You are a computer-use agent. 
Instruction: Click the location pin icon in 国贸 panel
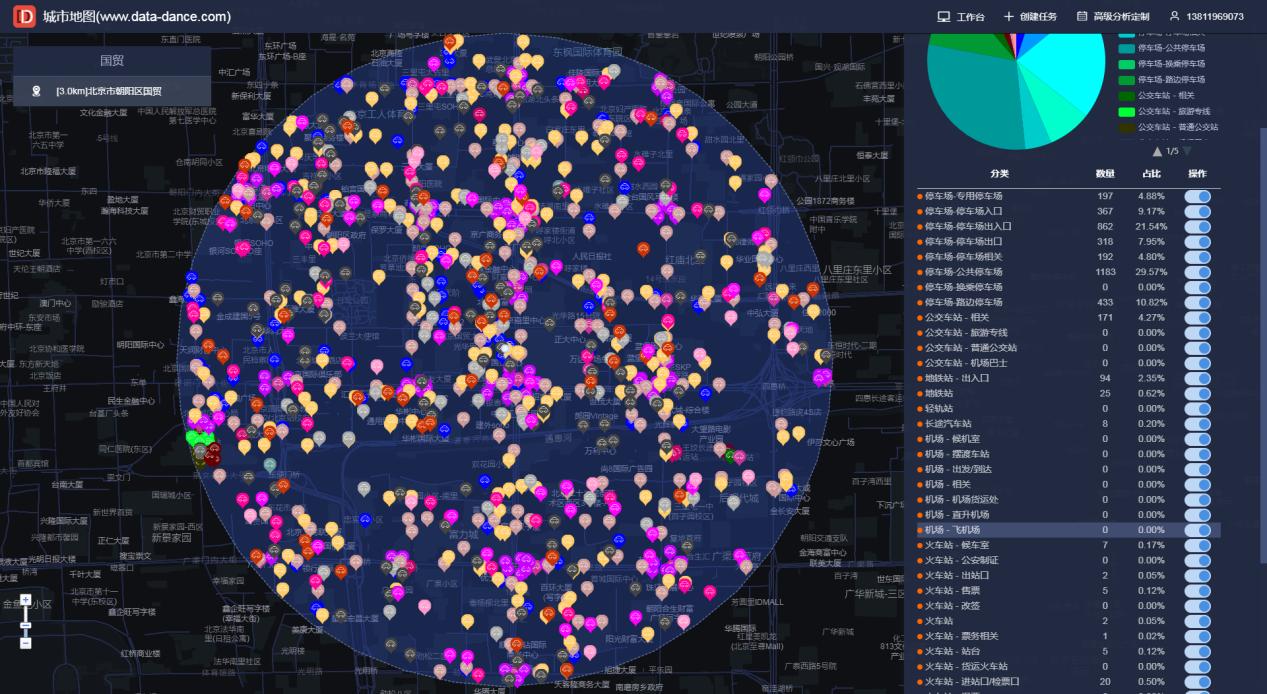(x=37, y=91)
